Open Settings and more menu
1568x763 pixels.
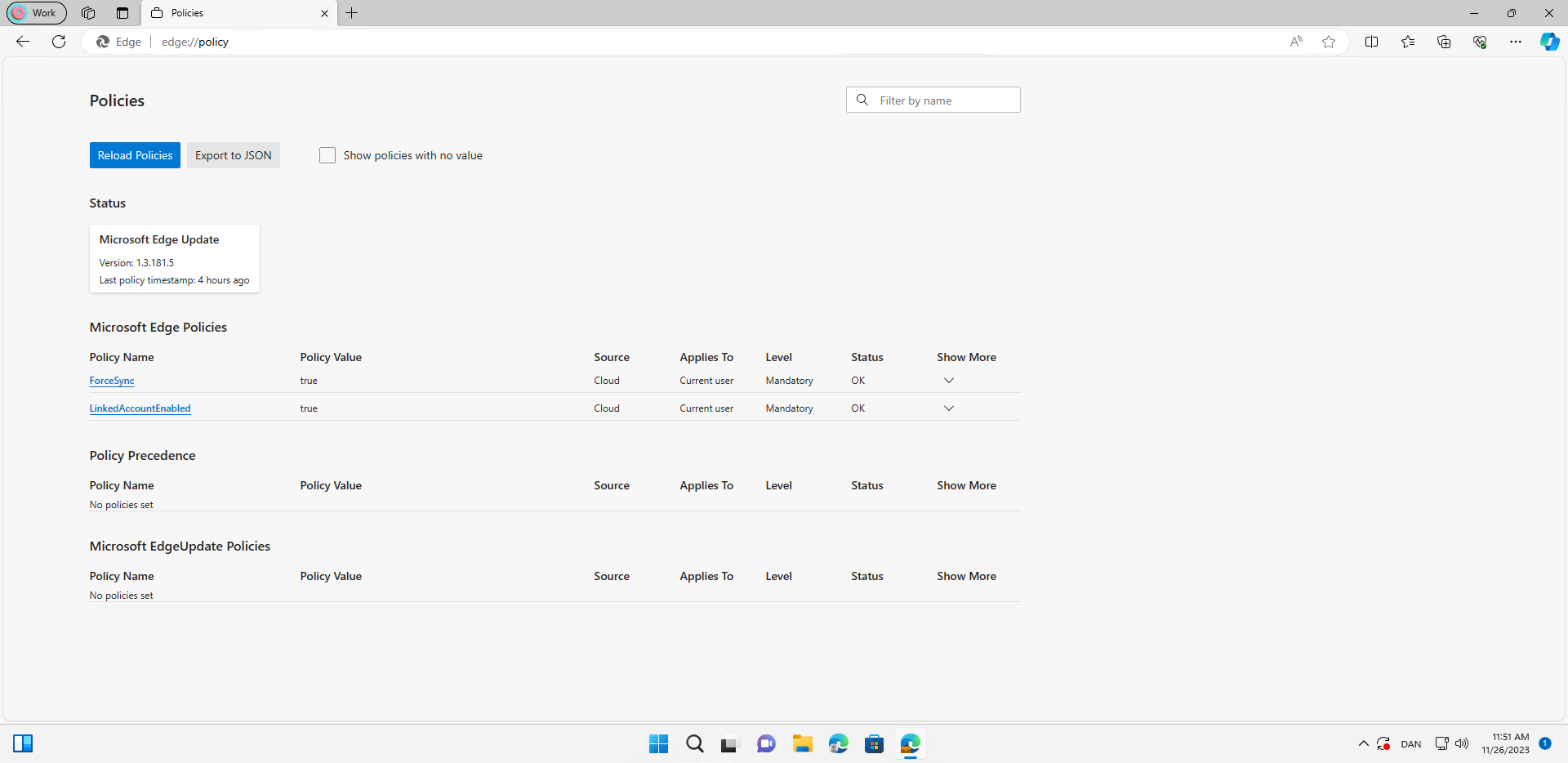click(x=1516, y=42)
